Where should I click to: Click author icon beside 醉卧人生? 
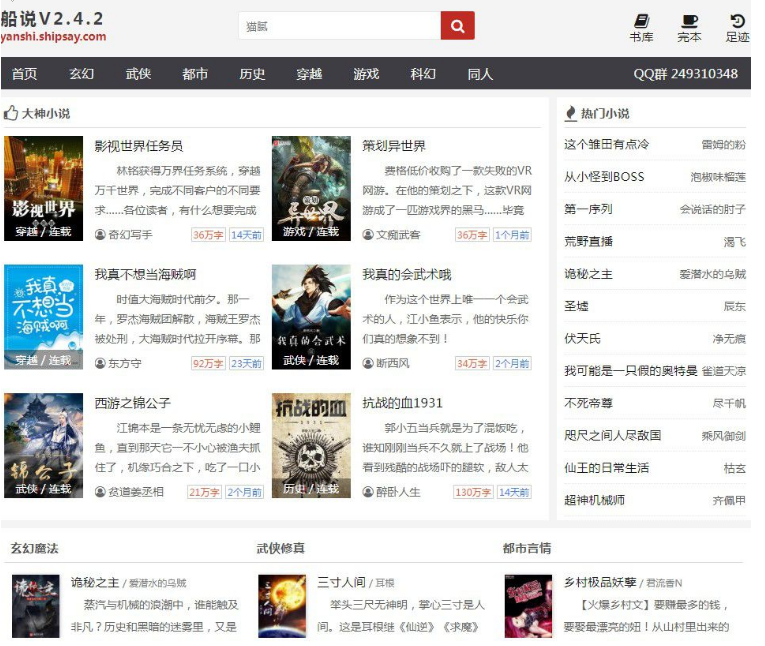pos(368,492)
